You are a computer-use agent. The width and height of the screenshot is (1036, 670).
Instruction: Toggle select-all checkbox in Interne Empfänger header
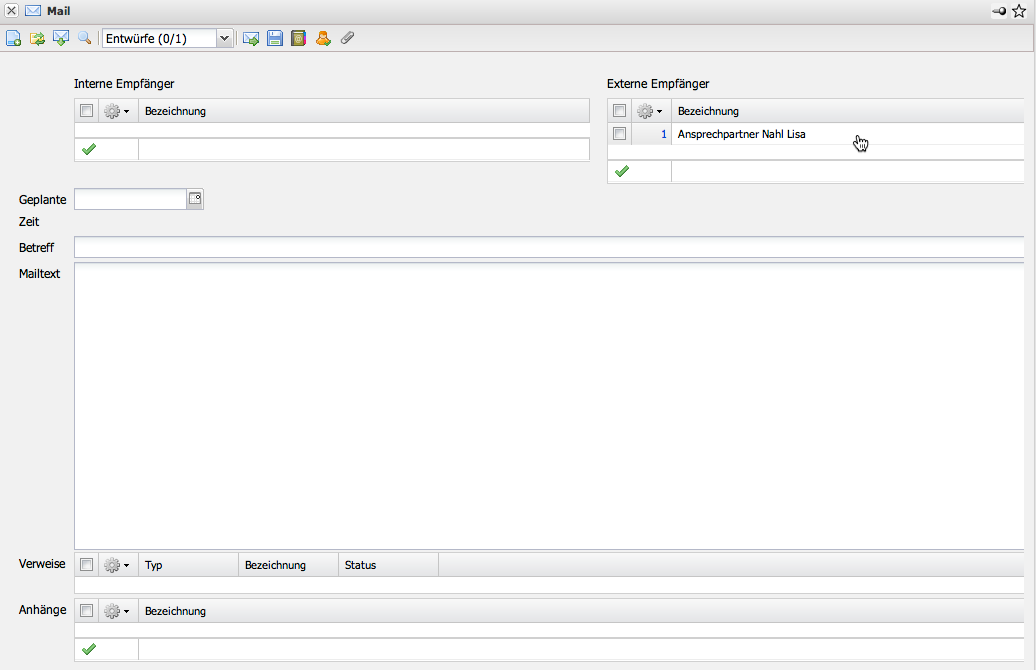(x=87, y=111)
